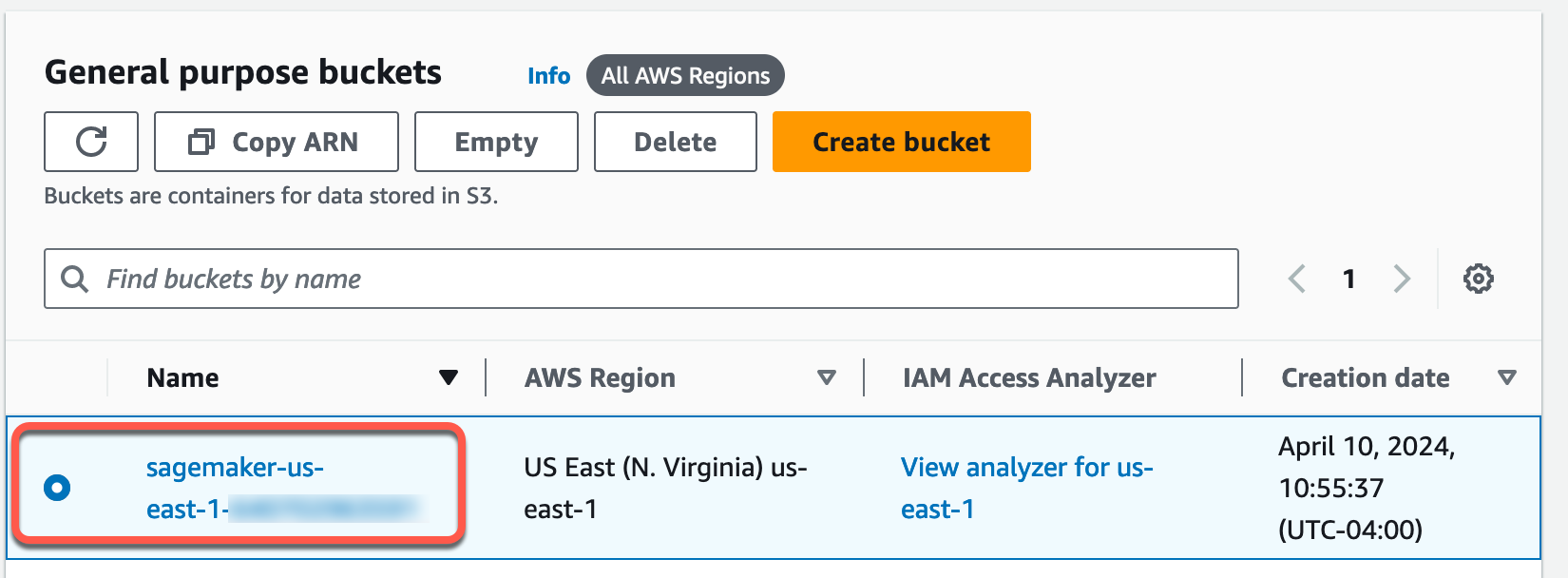
Task: Go to the next page arrow
Action: (1402, 279)
